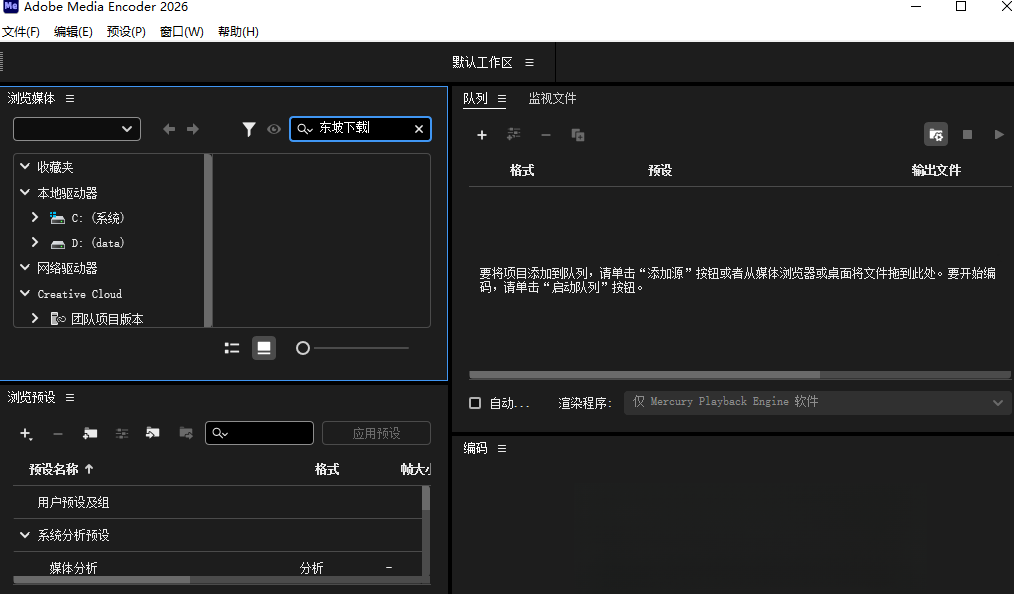This screenshot has height=594, width=1014.
Task: Clear the 东坡下载 search text with X
Action: click(x=419, y=129)
